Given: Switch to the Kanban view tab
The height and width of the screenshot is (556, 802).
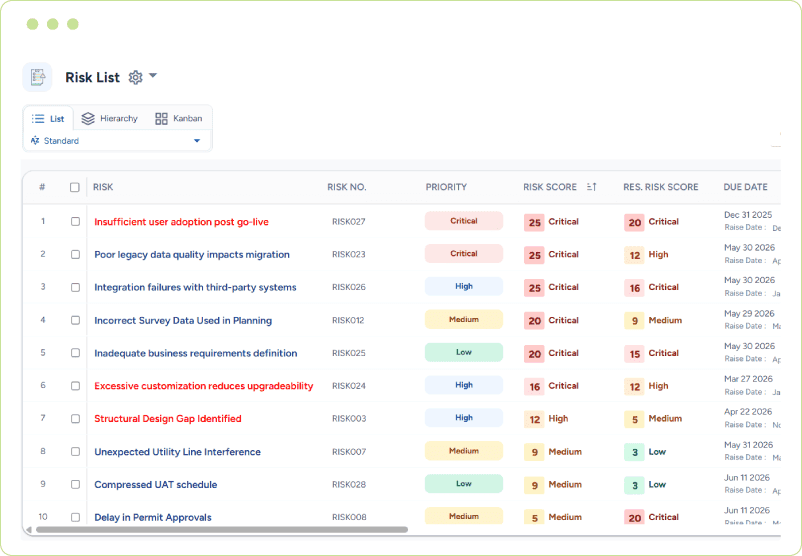Looking at the screenshot, I should click(179, 119).
